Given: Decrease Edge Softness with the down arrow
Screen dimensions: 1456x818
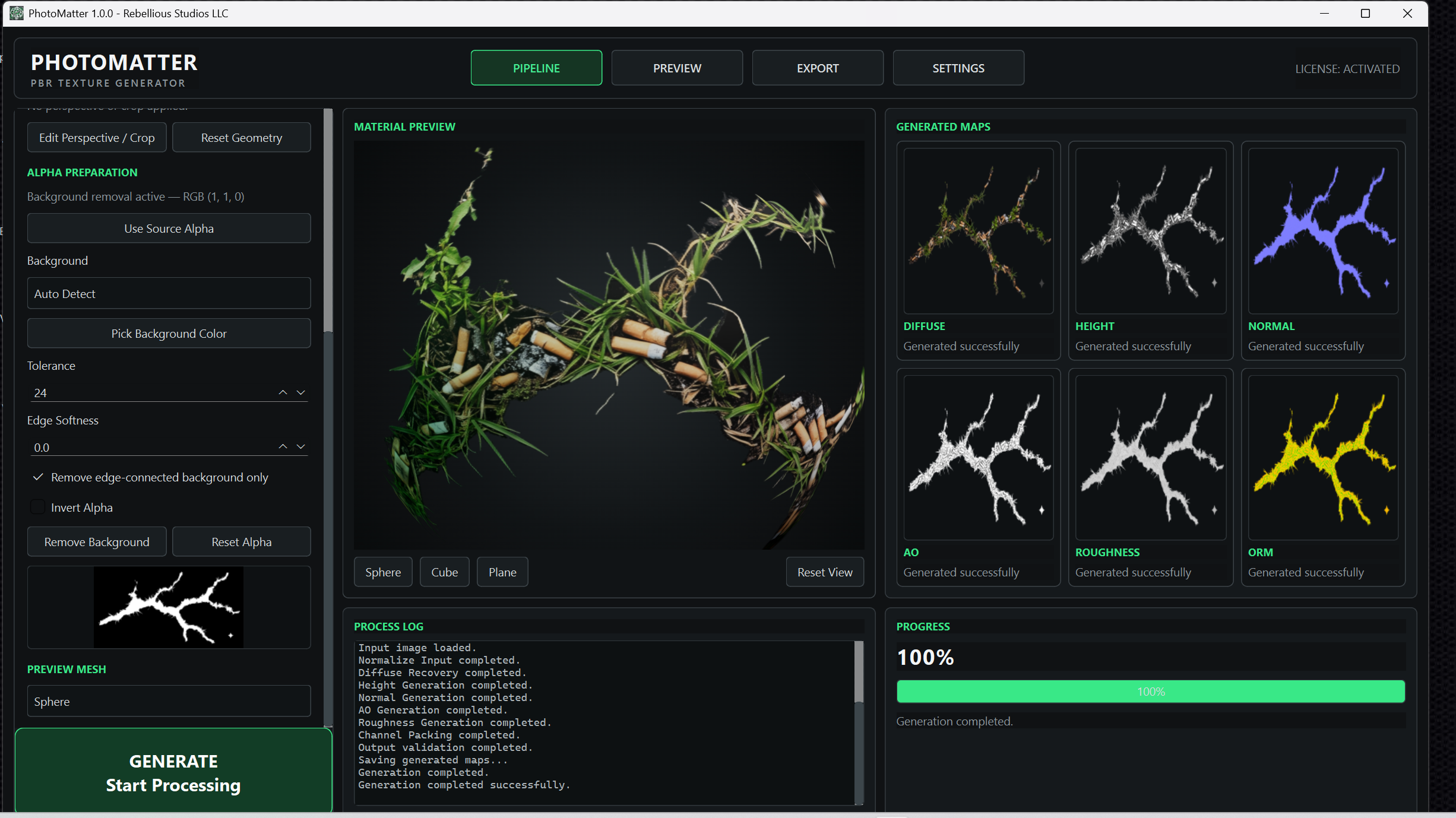Looking at the screenshot, I should [x=301, y=446].
